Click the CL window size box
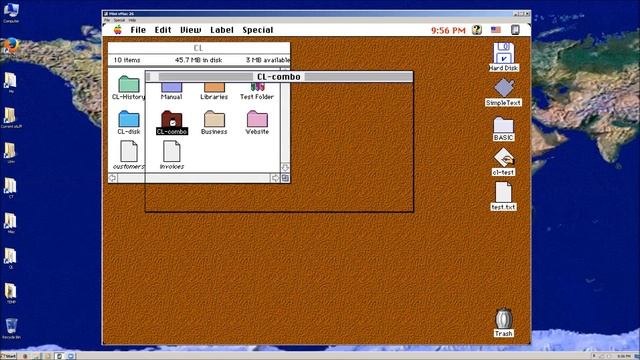This screenshot has width=640, height=360. coord(285,178)
